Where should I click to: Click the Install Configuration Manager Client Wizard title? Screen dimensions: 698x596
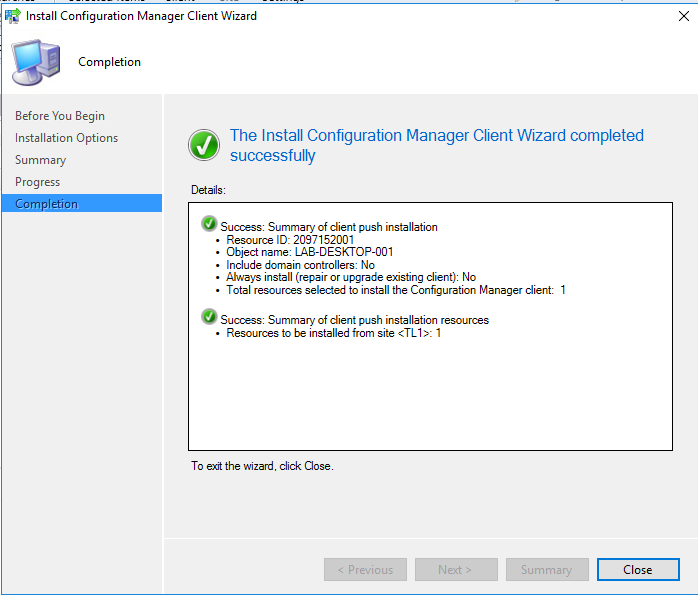coord(141,16)
